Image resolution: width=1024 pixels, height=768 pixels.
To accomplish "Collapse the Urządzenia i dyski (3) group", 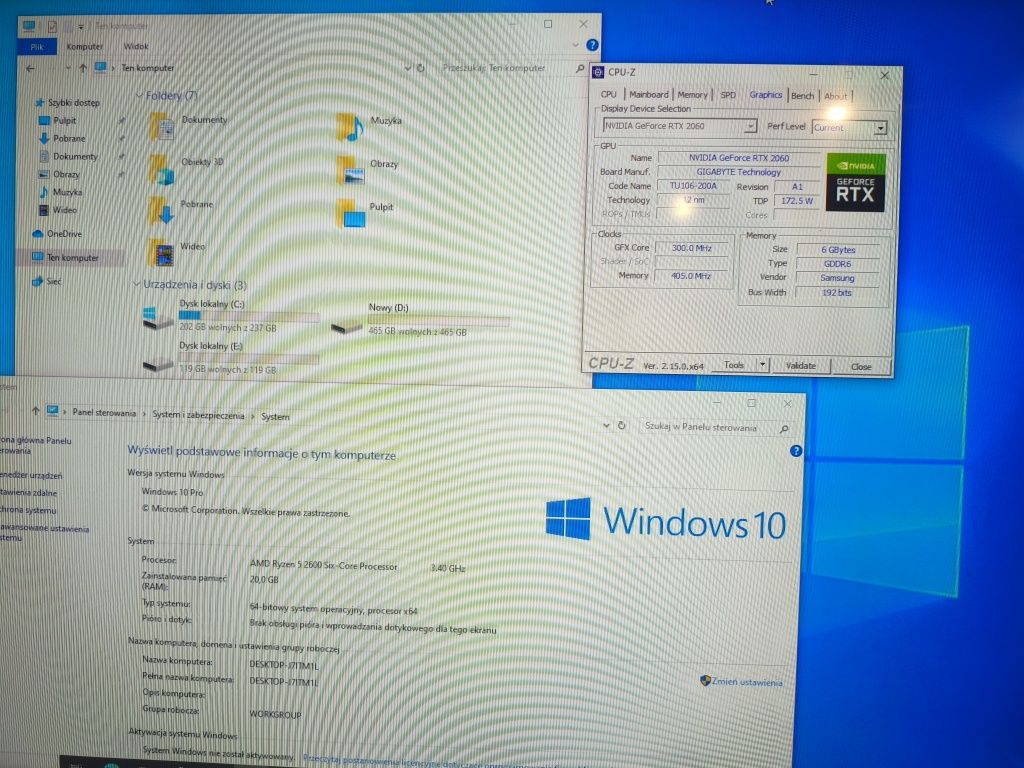I will click(136, 284).
